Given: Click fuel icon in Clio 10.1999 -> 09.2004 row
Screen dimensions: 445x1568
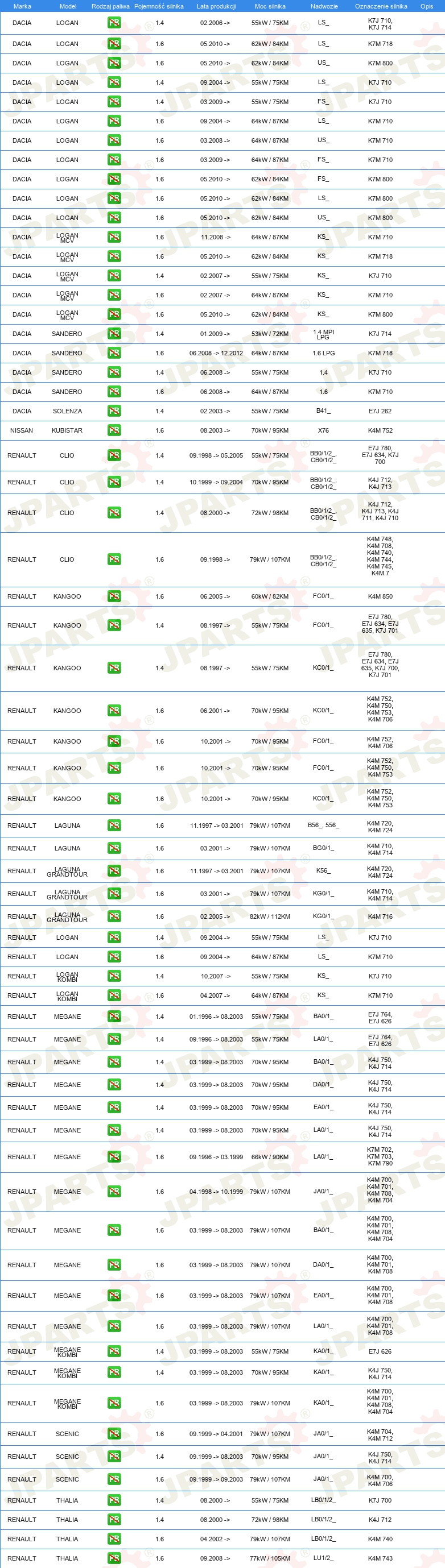Looking at the screenshot, I should click(x=114, y=482).
